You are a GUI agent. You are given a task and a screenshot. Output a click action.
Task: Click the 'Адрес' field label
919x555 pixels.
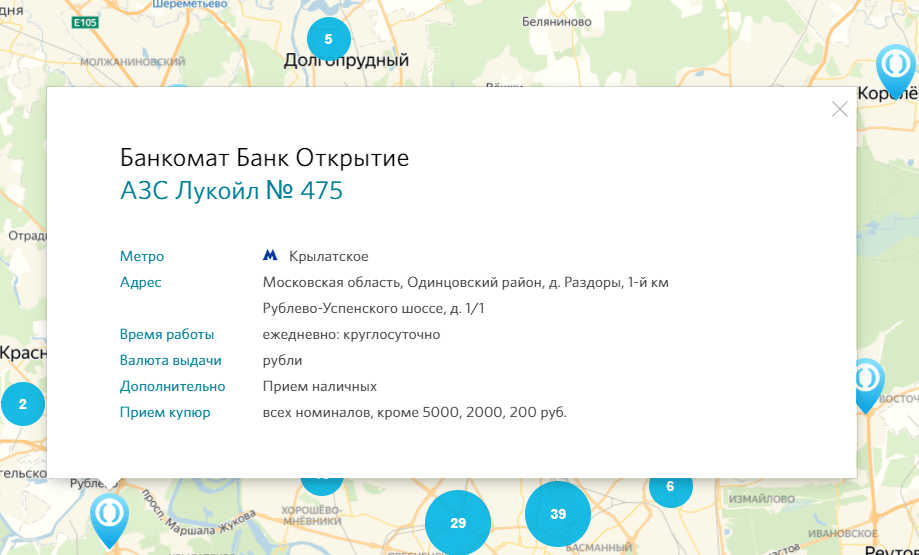click(141, 282)
